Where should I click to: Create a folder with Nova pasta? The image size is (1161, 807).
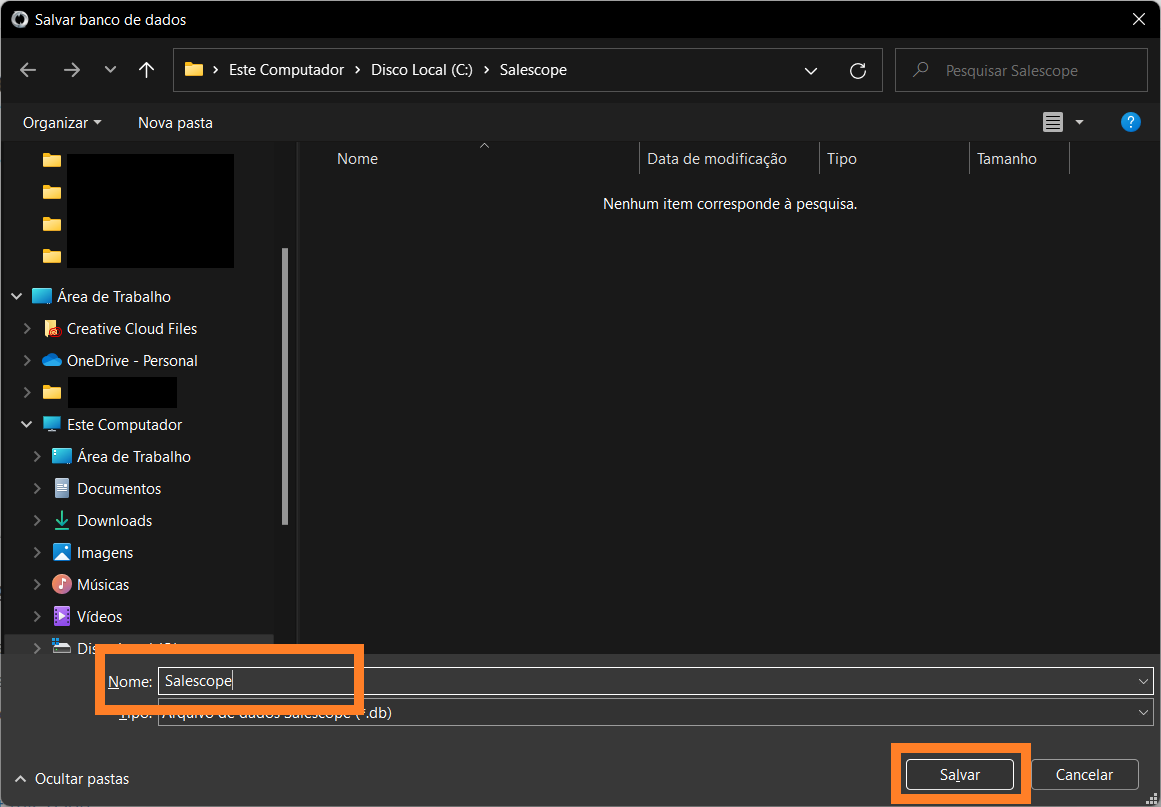click(175, 123)
